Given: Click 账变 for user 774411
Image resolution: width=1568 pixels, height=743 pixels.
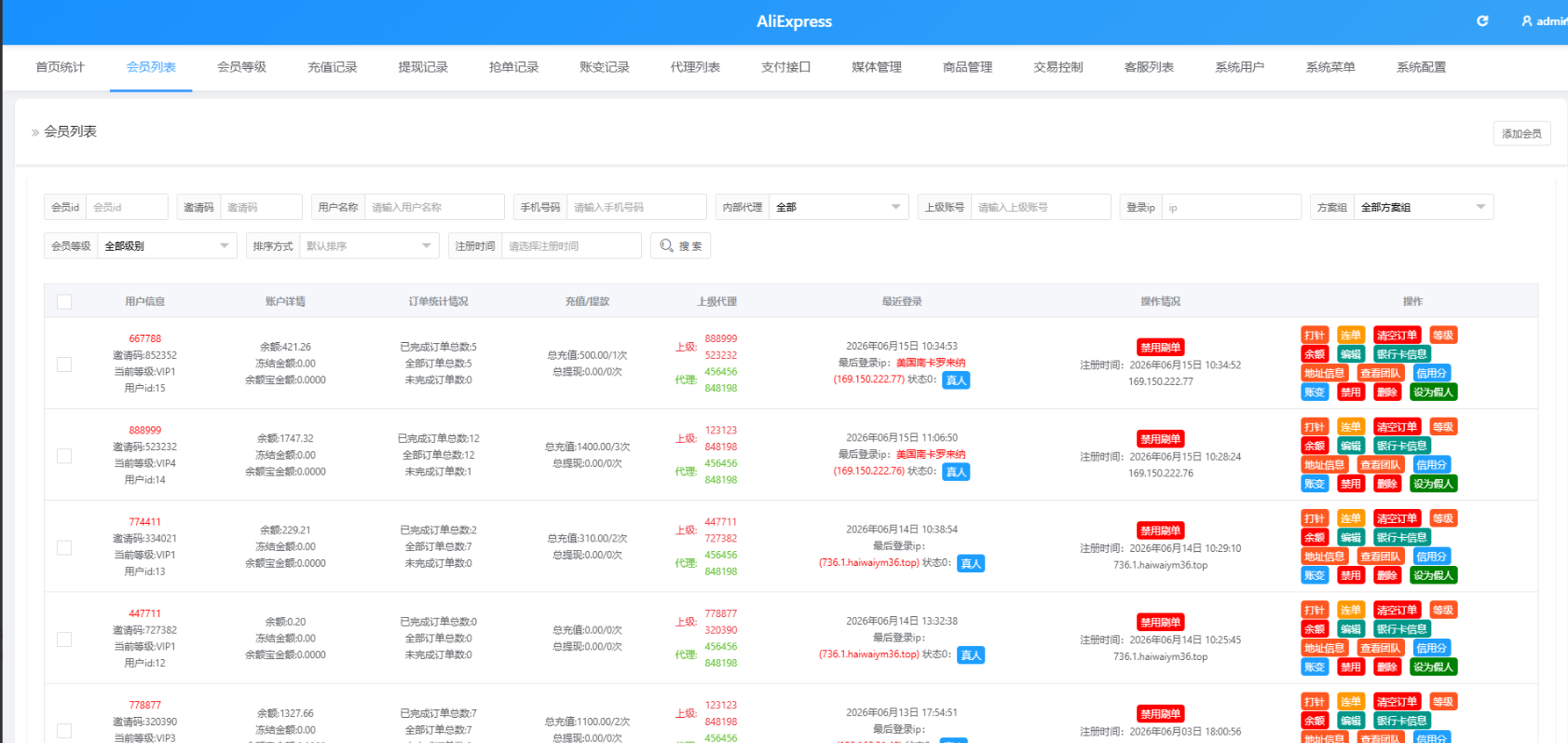Looking at the screenshot, I should [1315, 575].
